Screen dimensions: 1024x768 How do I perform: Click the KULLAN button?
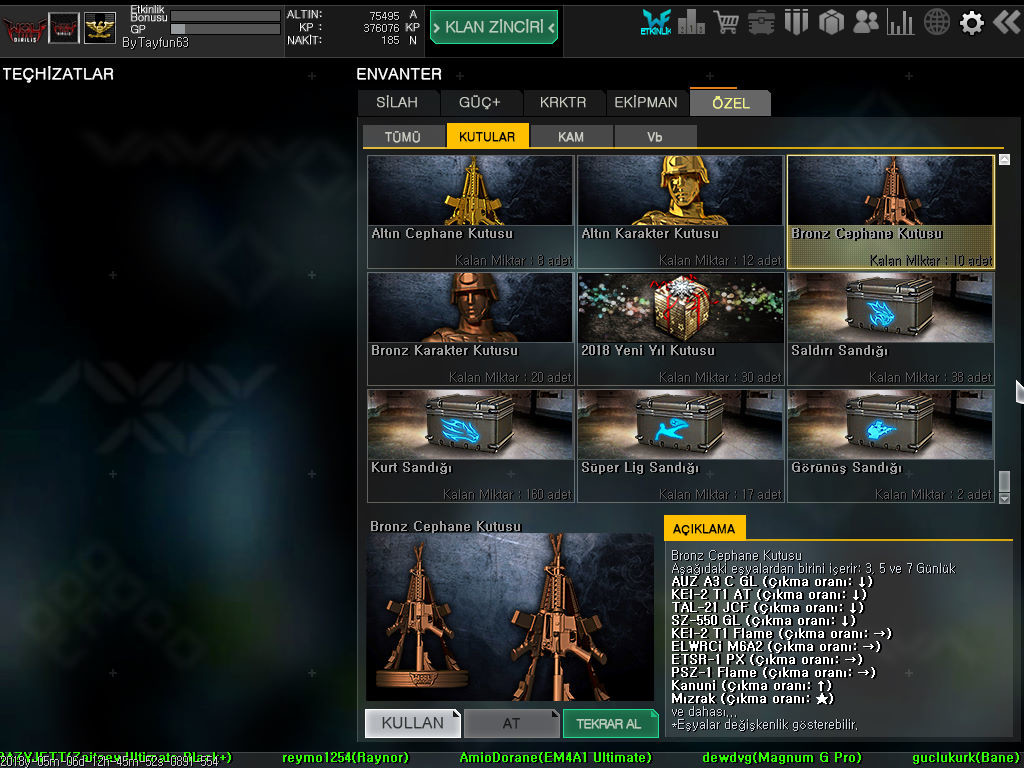[x=412, y=723]
